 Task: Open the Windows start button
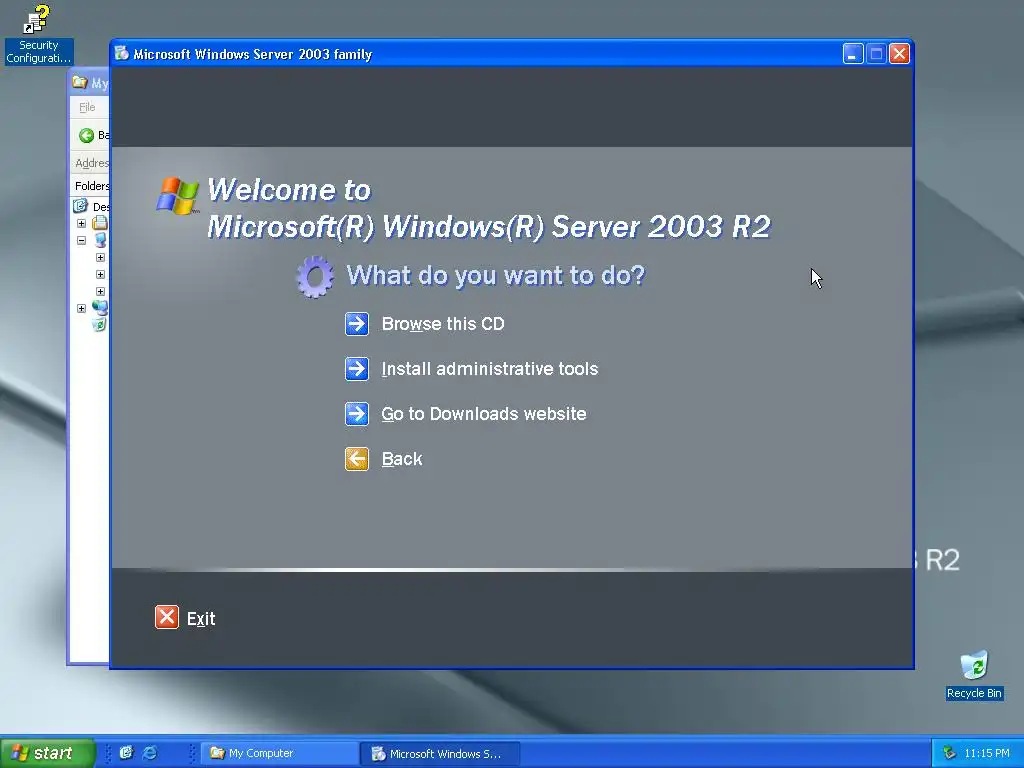point(47,753)
